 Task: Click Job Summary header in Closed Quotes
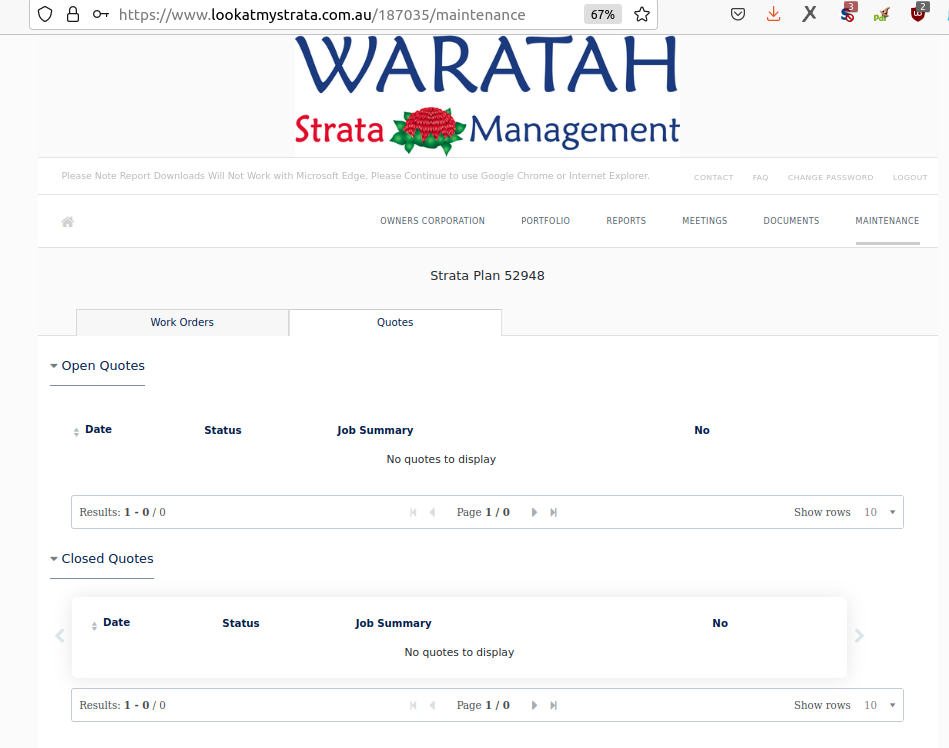click(393, 623)
